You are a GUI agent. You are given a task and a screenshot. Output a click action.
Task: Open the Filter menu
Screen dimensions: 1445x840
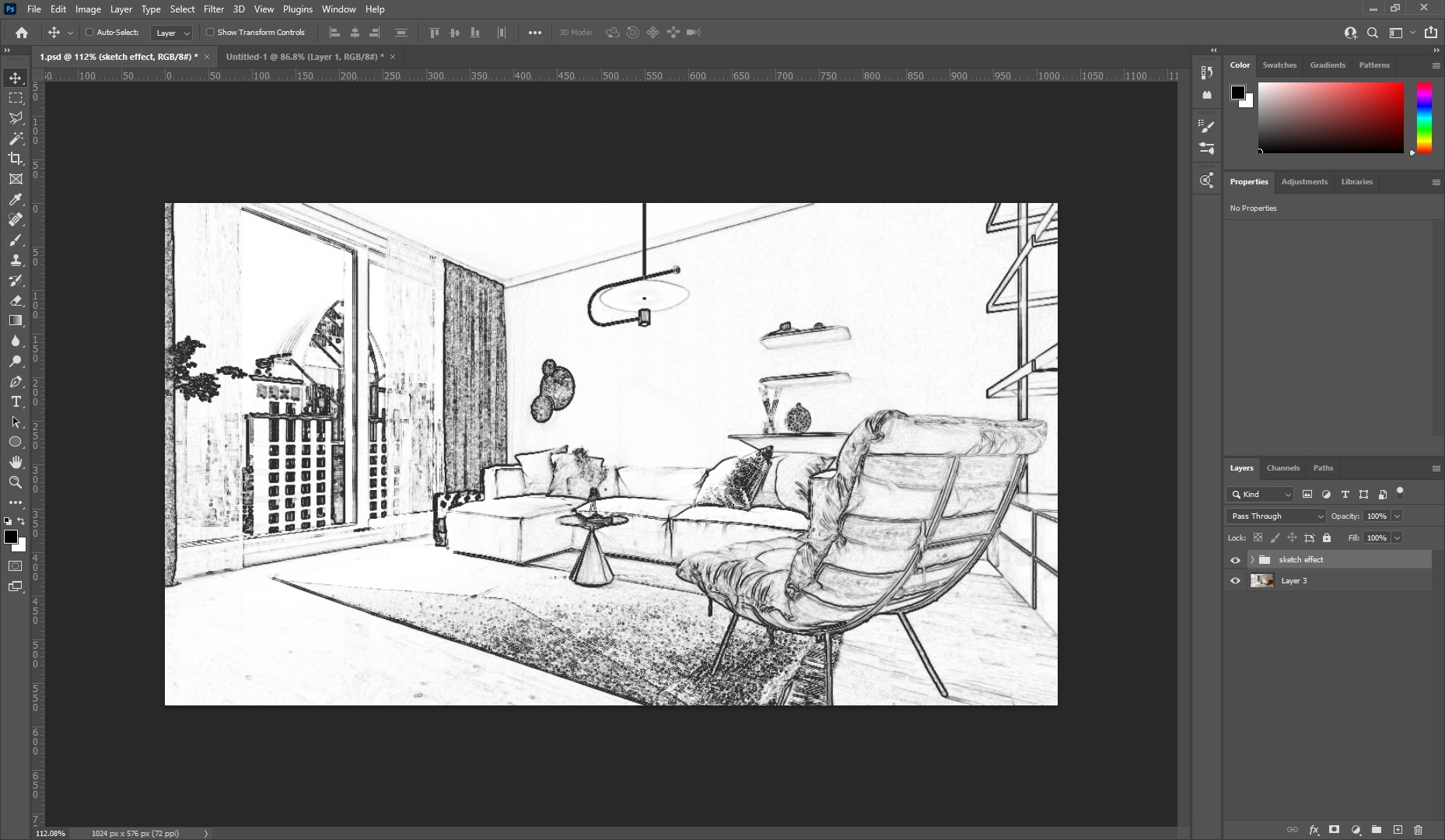[214, 9]
